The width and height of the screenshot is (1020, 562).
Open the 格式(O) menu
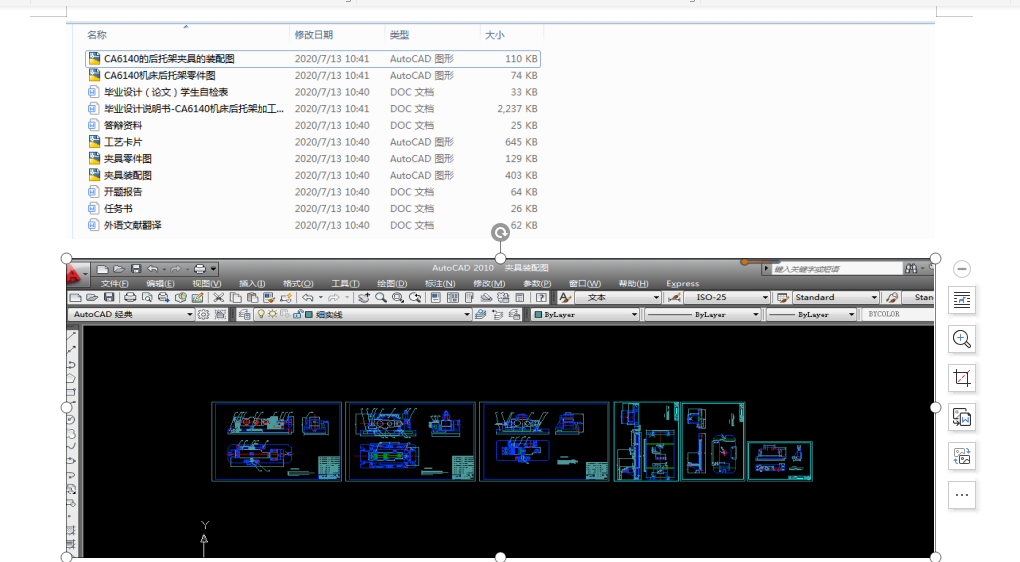[x=298, y=284]
